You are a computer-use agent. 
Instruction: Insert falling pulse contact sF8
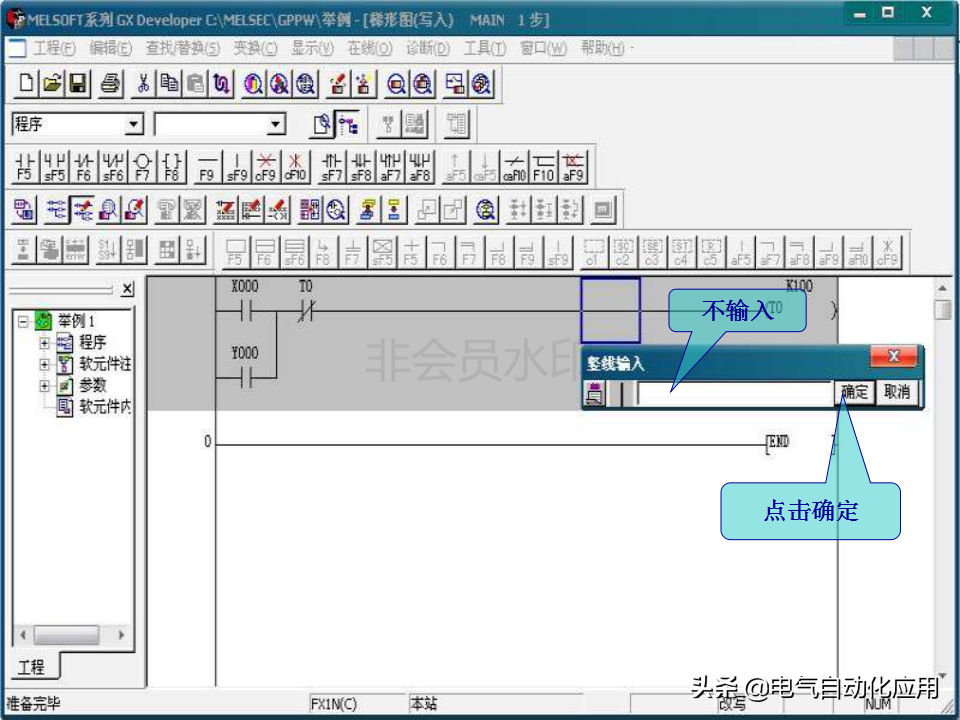[x=361, y=167]
